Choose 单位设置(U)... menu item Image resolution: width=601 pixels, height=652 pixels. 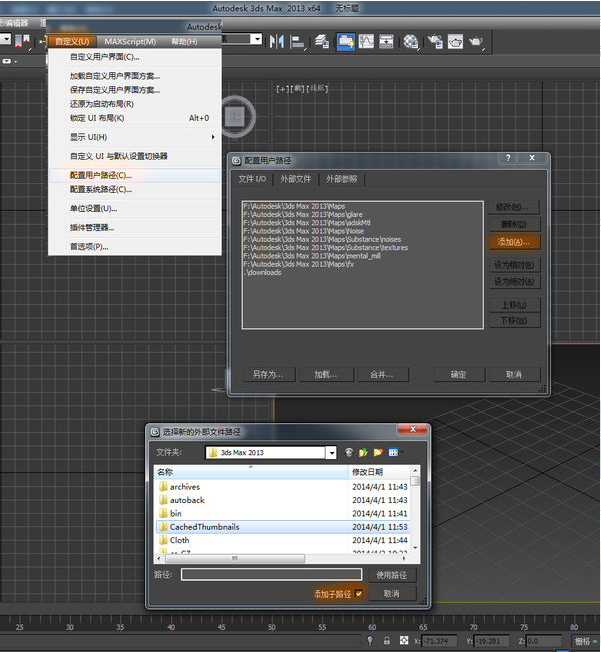[135, 209]
